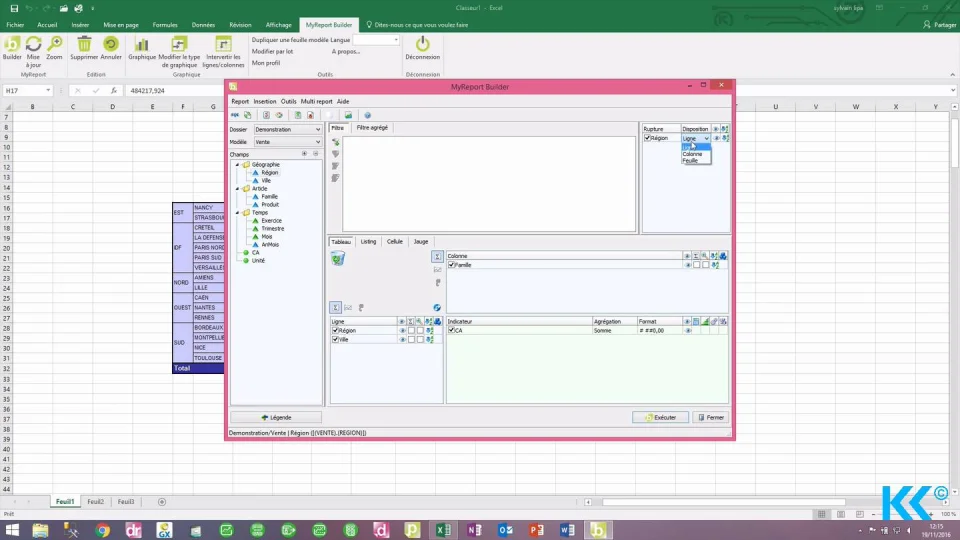Click the Graphique chart ribbon icon
Image resolution: width=960 pixels, height=540 pixels.
click(x=142, y=44)
